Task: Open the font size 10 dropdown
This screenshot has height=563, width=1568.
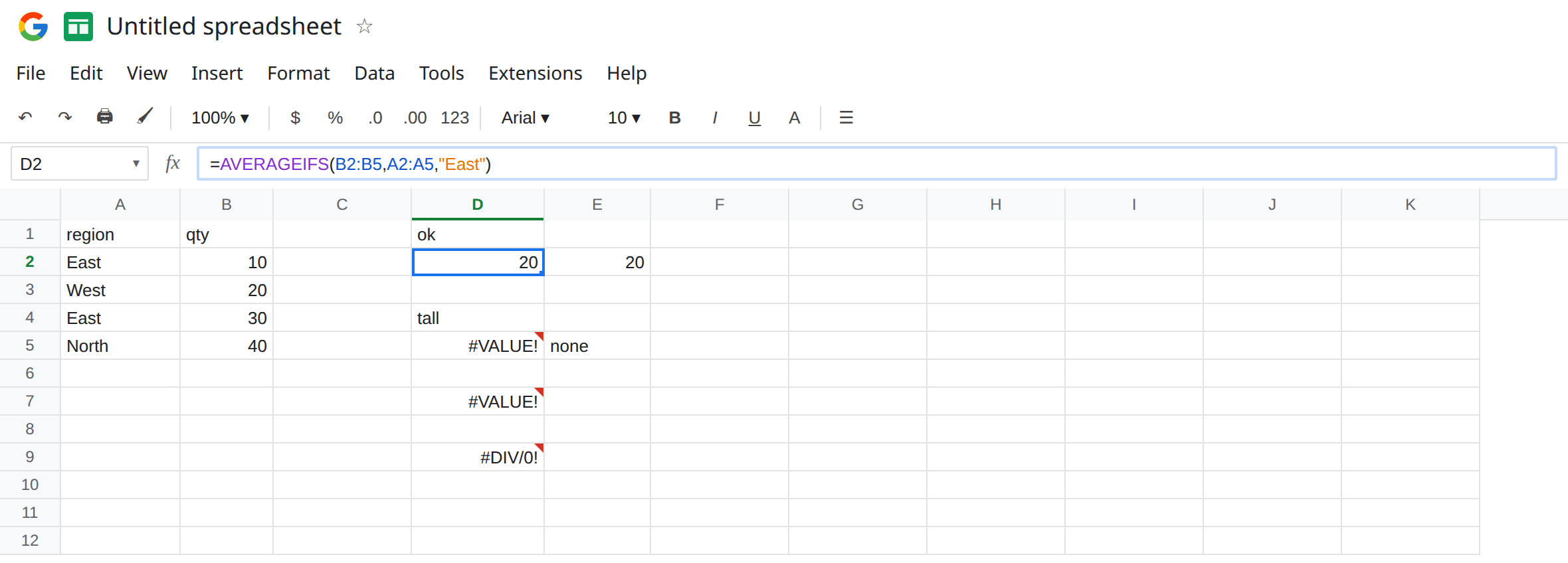Action: [624, 118]
